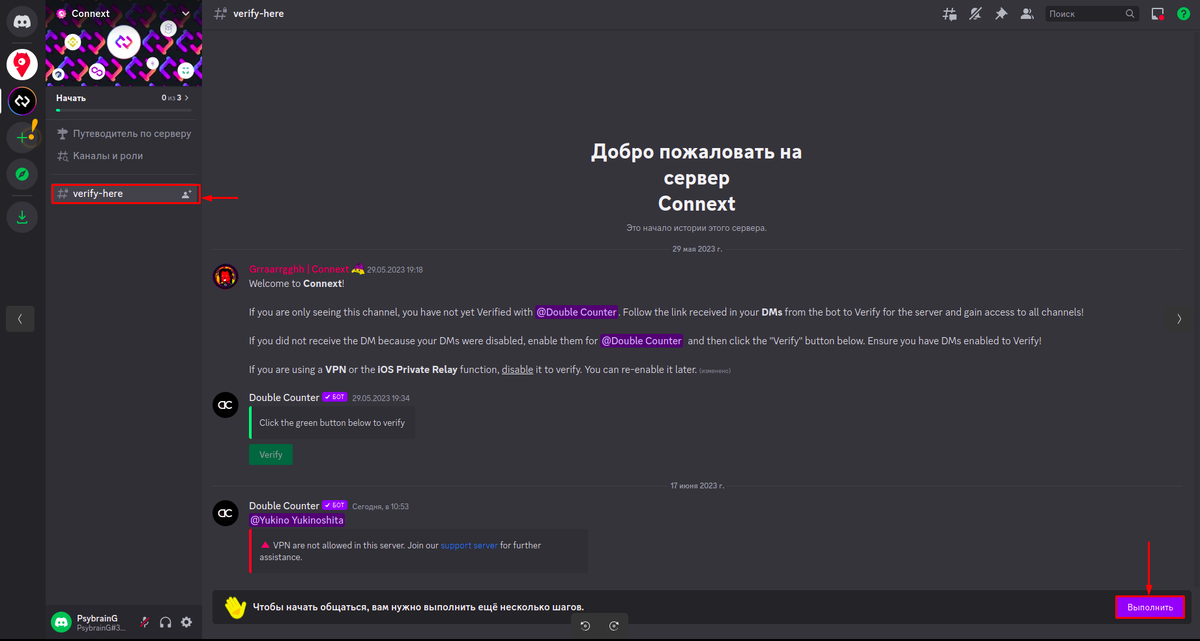
Task: Click the PsybrainG username in user panel
Action: coord(97,618)
